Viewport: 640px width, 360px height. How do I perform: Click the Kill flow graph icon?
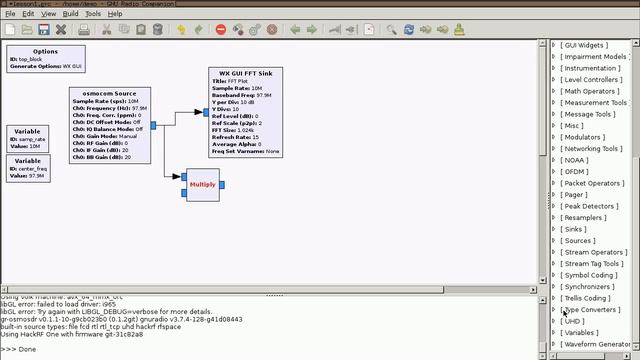click(272, 29)
